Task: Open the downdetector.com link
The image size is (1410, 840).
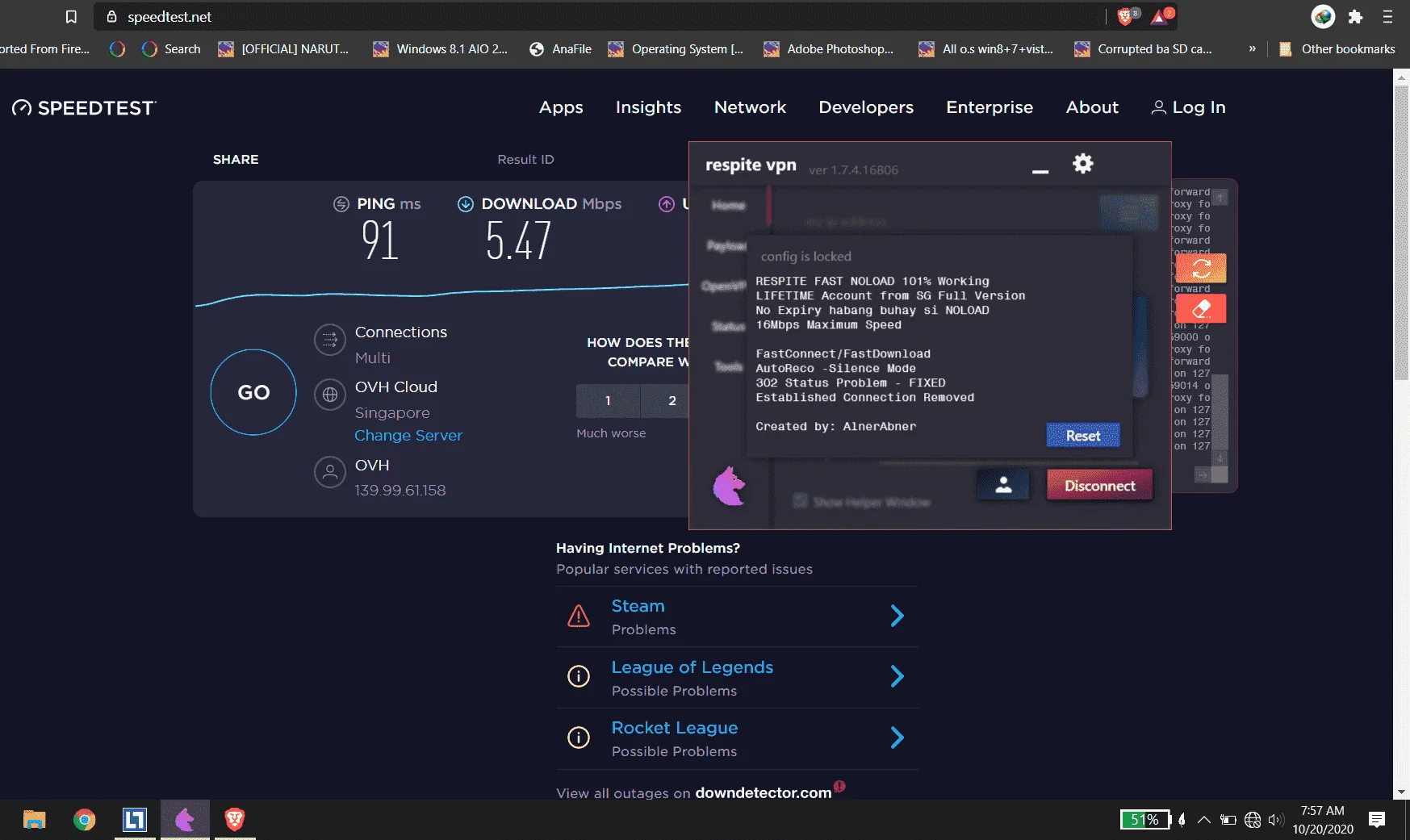Action: pos(763,793)
